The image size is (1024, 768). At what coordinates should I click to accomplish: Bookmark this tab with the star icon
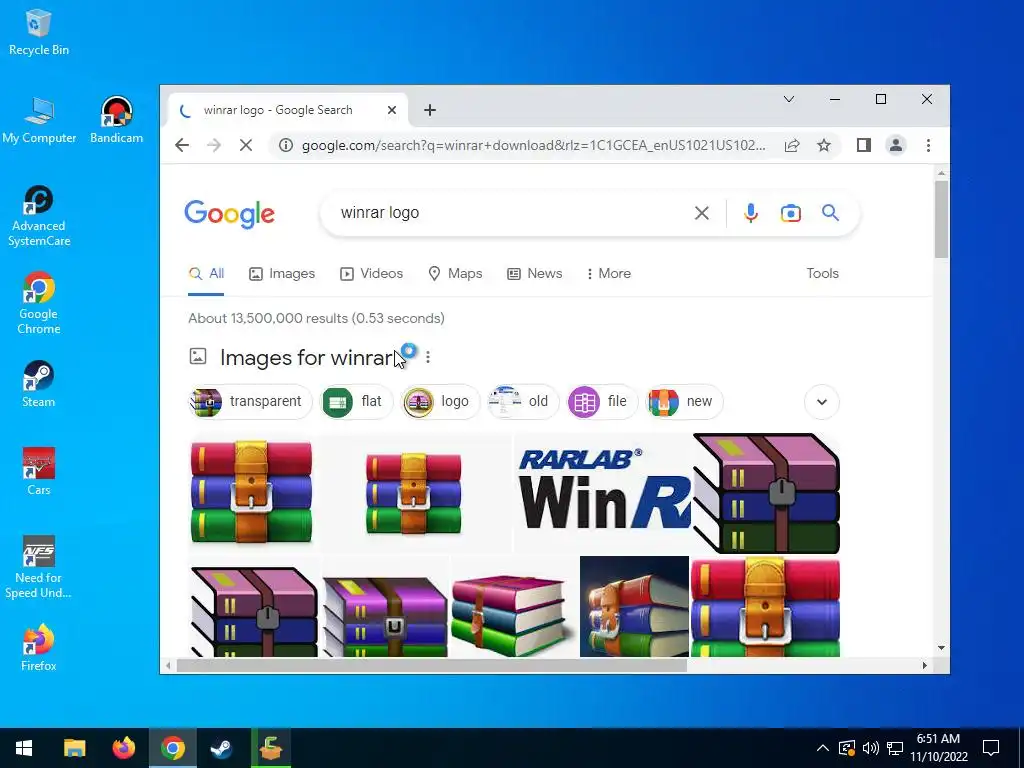pos(824,145)
